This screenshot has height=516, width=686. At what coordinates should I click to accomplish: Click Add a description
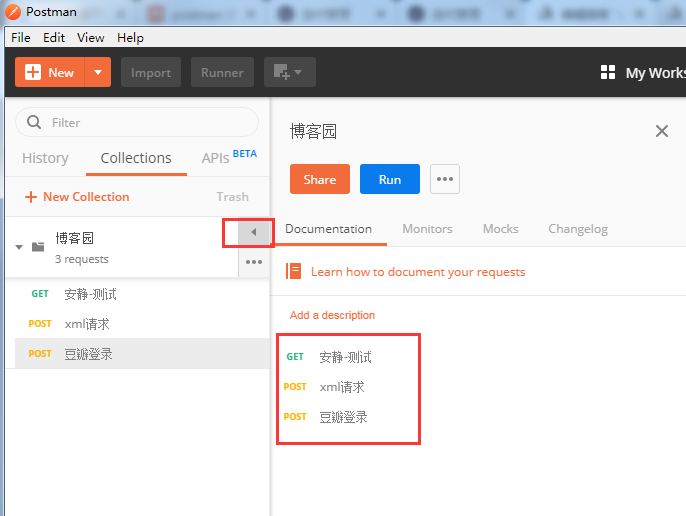pos(332,315)
